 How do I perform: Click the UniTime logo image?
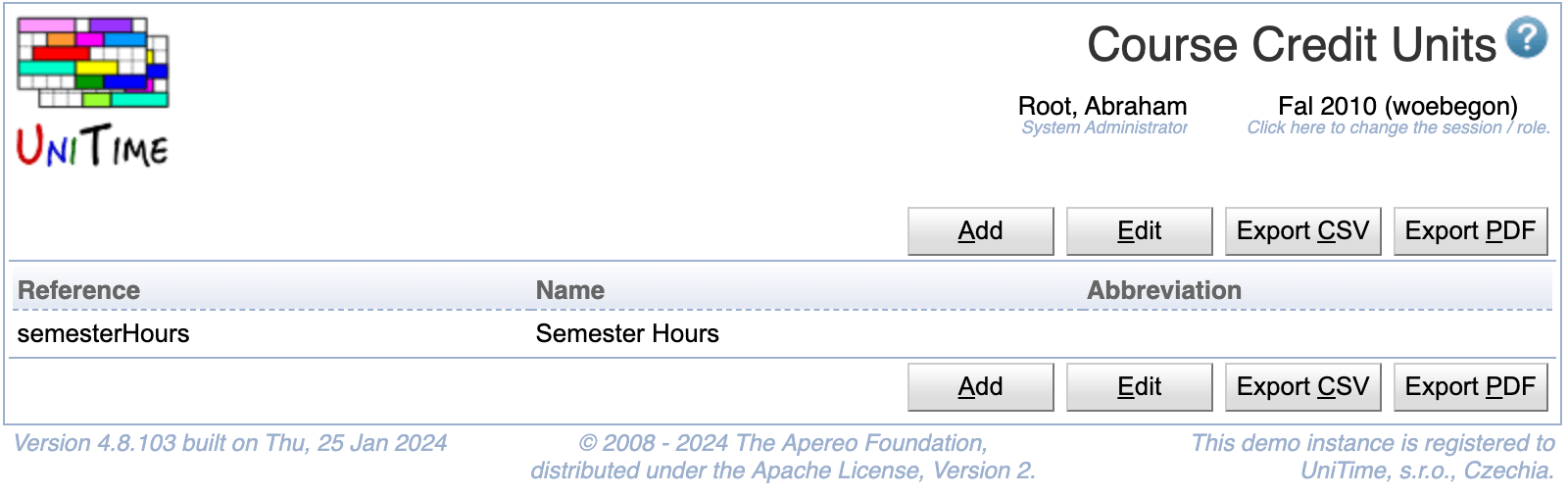point(93,92)
